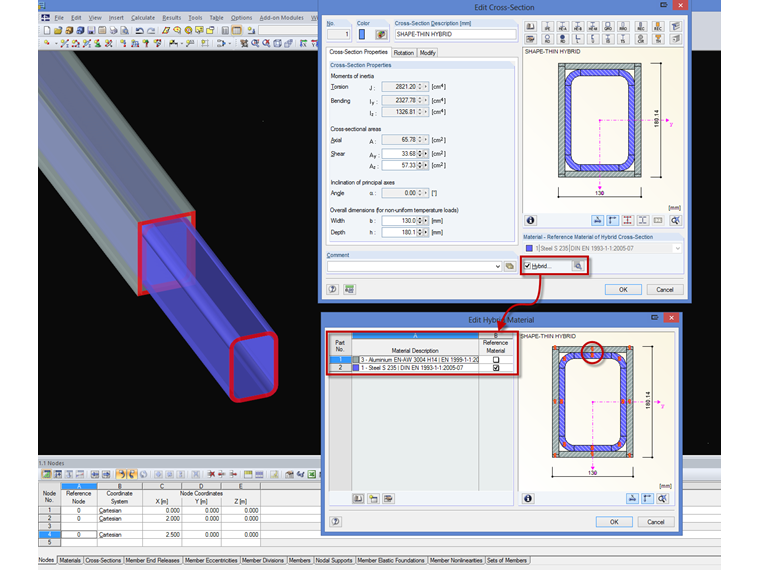
Task: Click the stepper arrows of Width b value
Action: click(x=420, y=221)
